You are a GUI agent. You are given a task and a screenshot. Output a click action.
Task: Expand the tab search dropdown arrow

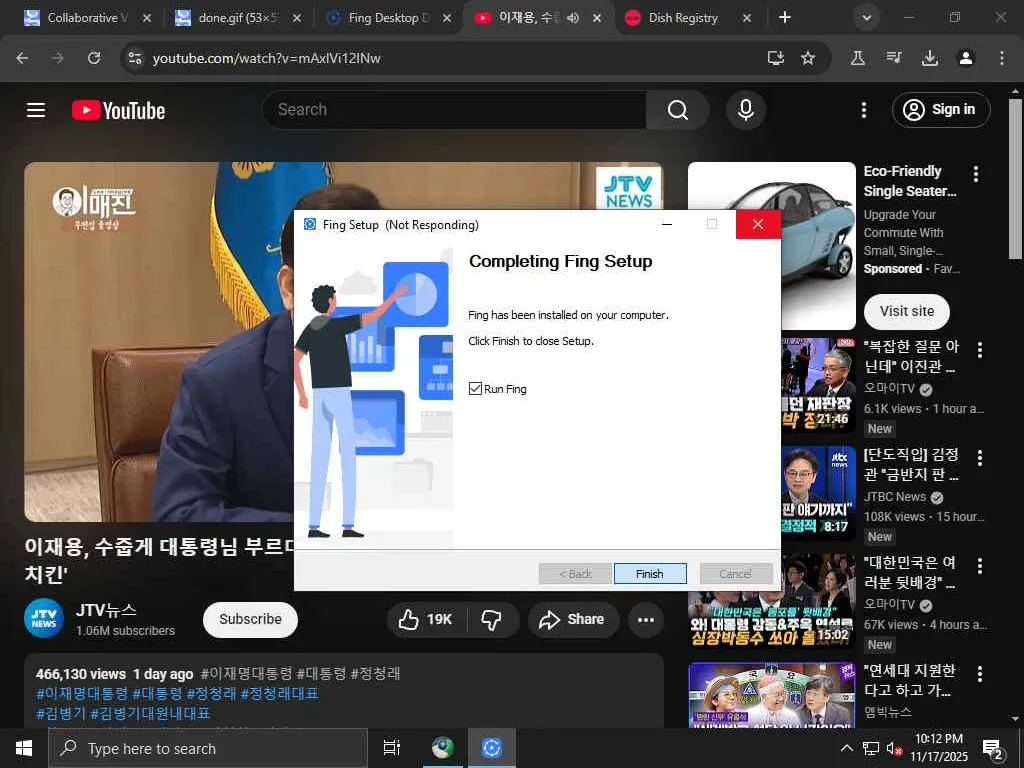867,18
